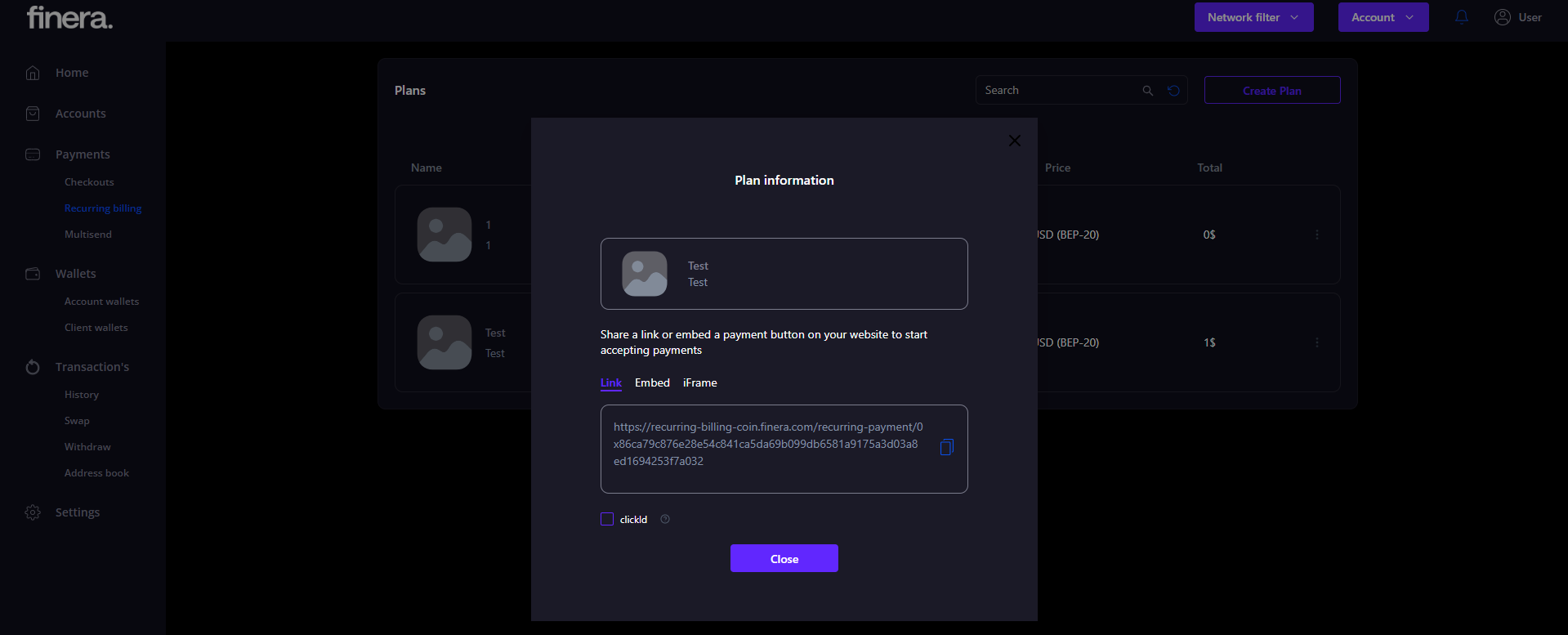Open Multisend in the Payments menu

pos(88,235)
